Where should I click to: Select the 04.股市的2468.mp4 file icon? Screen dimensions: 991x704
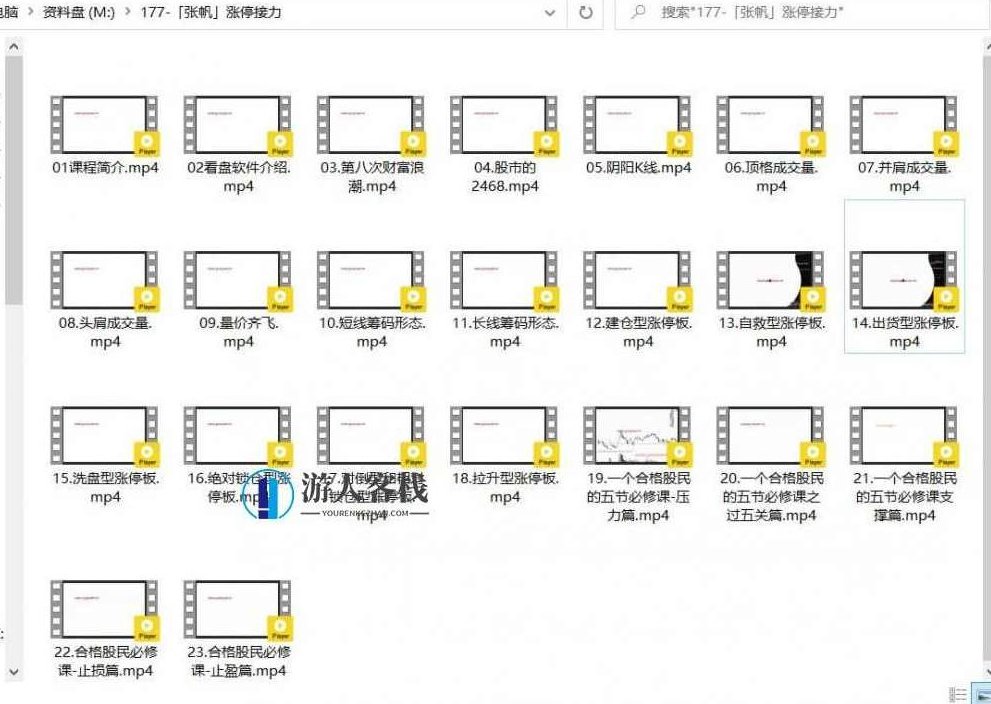(504, 125)
